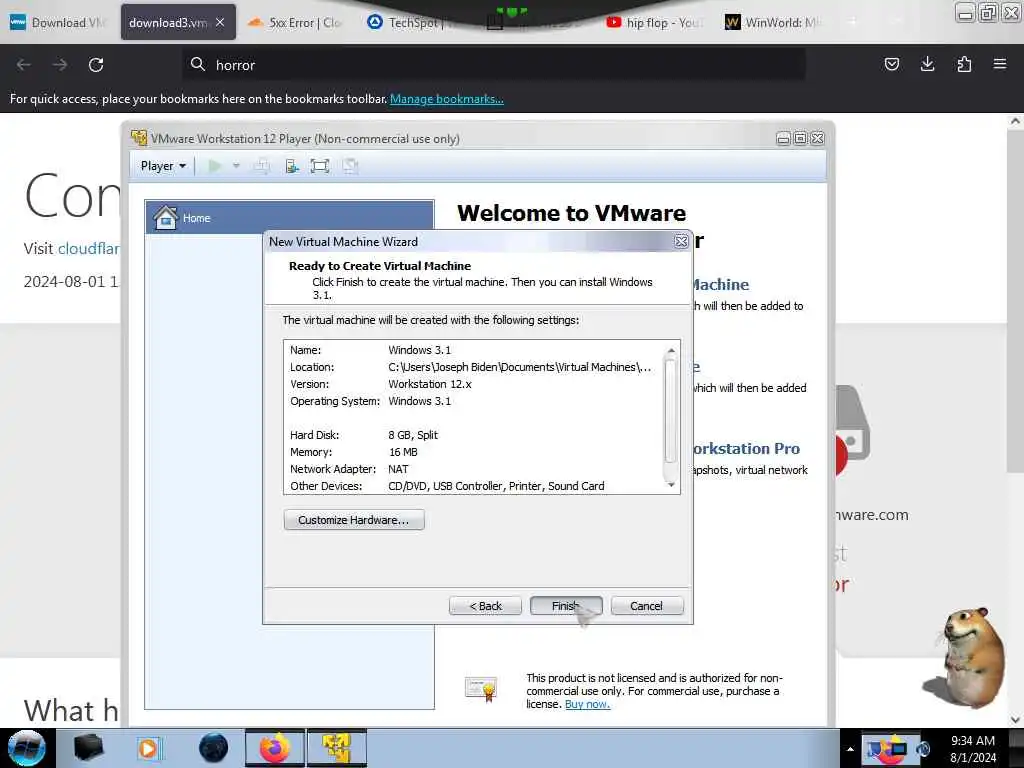1024x768 pixels.
Task: Switch to the Download VMware browser tab
Action: click(59, 22)
